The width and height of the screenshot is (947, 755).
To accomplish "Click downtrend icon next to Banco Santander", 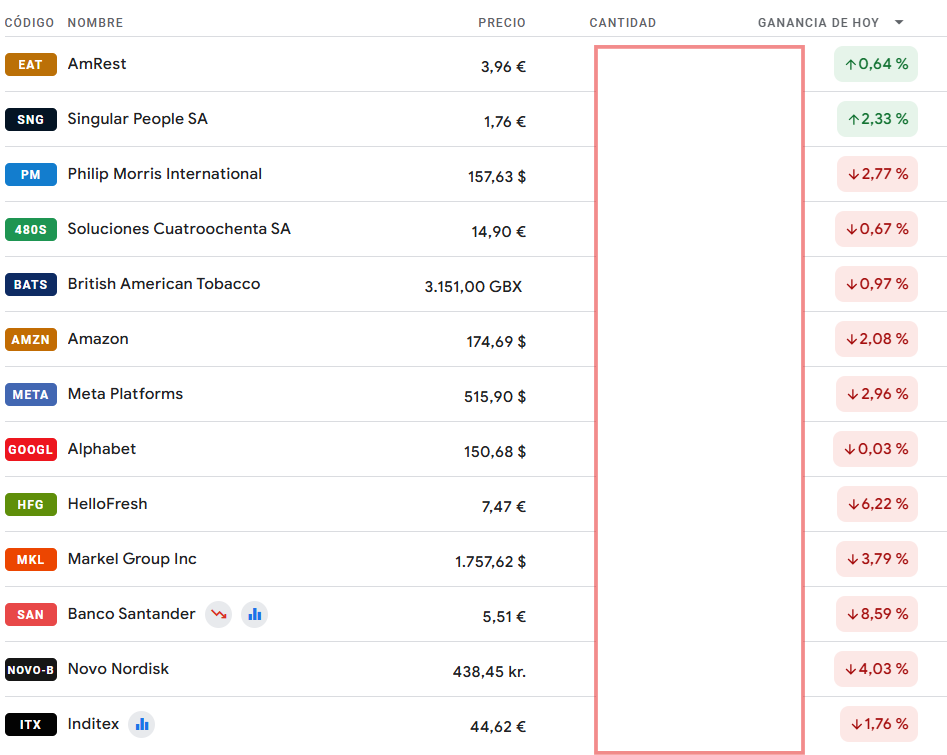I will click(x=219, y=615).
